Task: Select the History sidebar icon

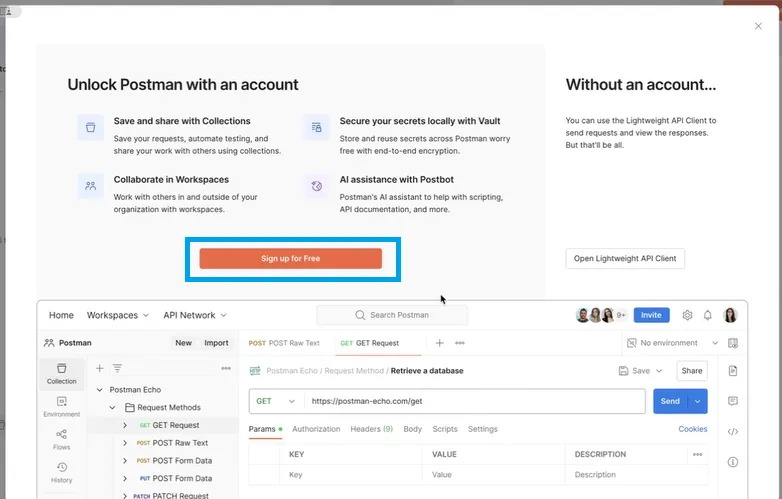Action: 62,473
